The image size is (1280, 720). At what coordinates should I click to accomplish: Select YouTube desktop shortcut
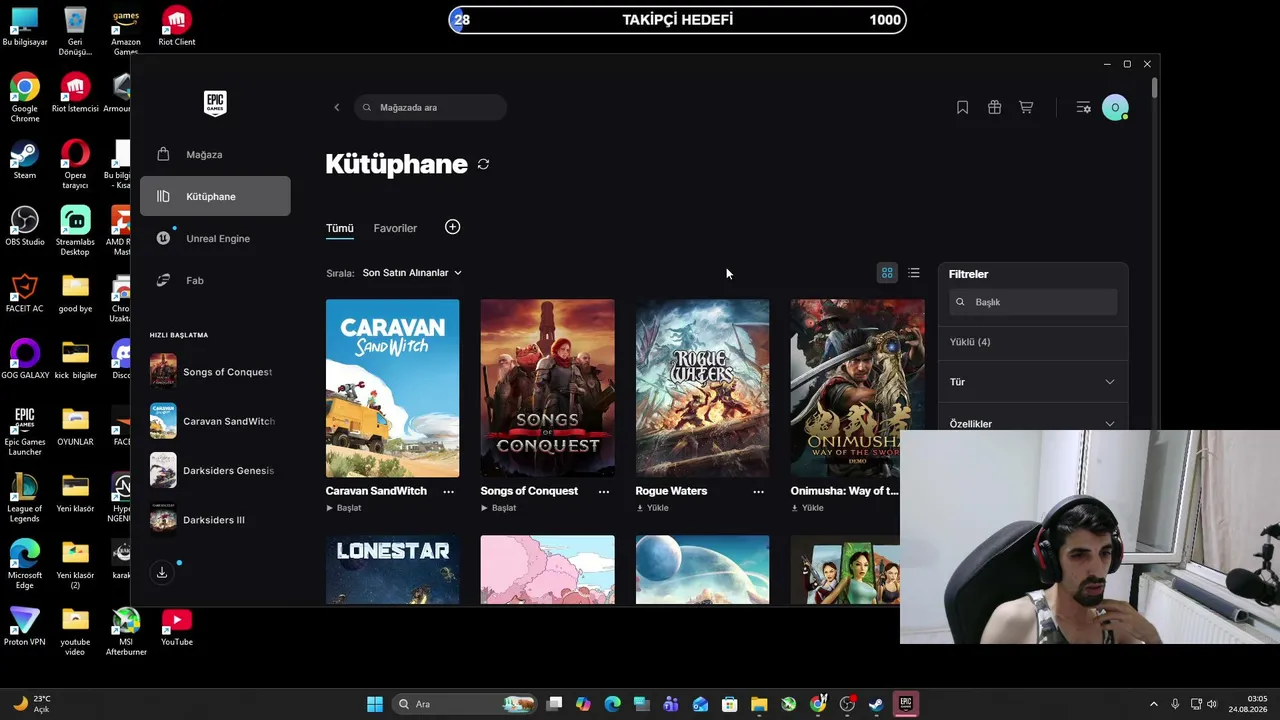click(x=177, y=627)
